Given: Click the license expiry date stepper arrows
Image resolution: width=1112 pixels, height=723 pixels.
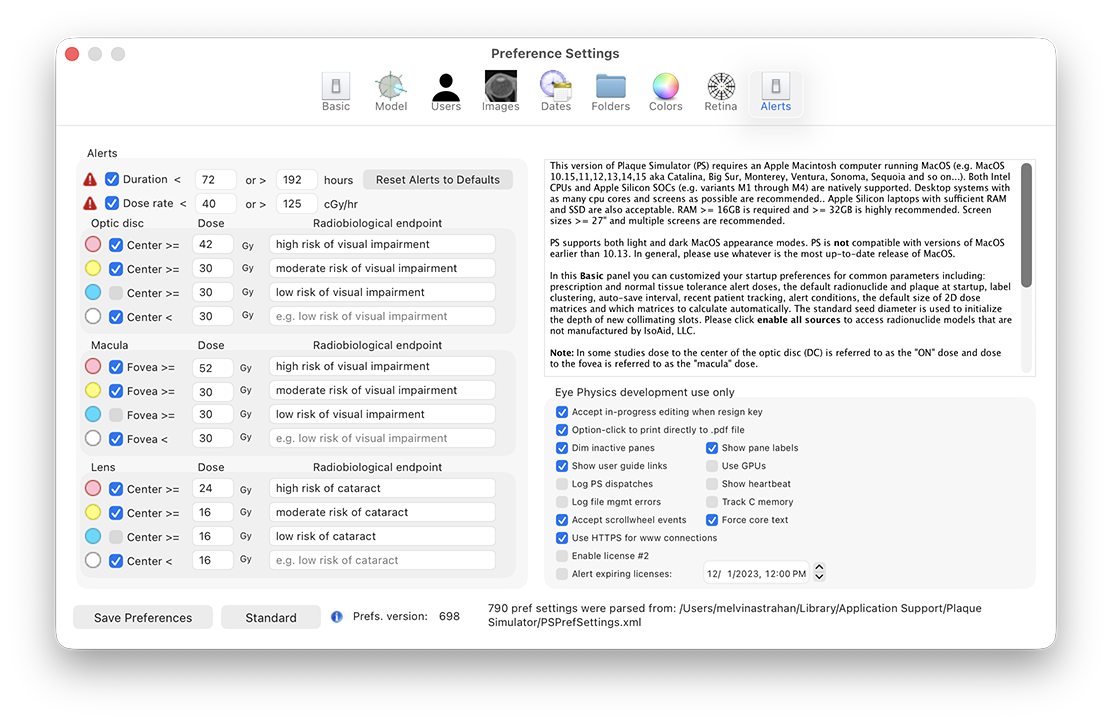Looking at the screenshot, I should pyautogui.click(x=820, y=572).
